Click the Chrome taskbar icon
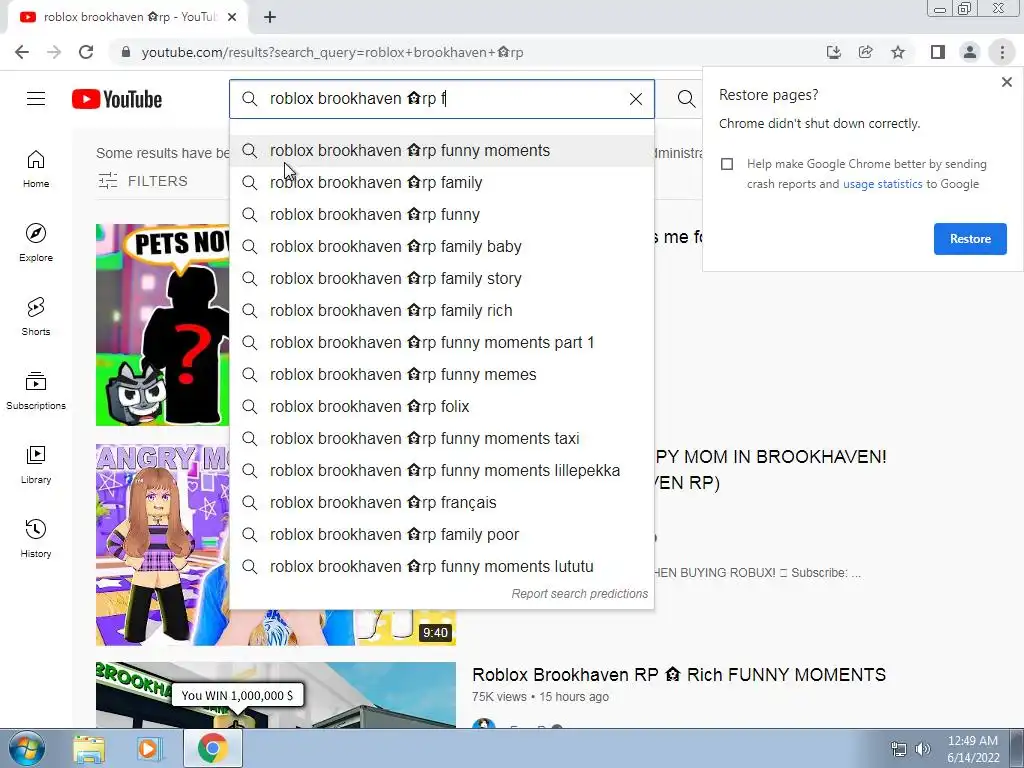1024x768 pixels. point(212,748)
